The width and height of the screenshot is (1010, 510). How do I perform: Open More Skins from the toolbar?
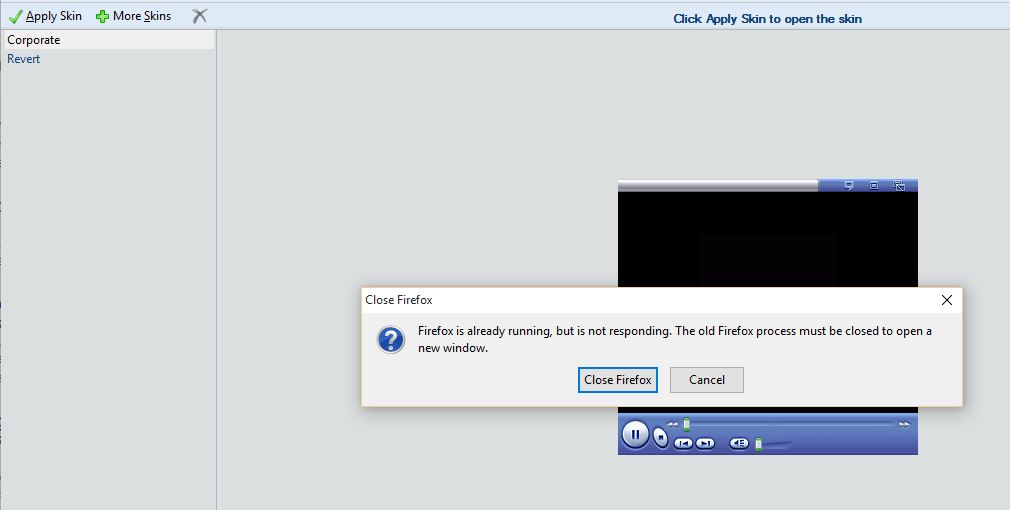point(133,16)
